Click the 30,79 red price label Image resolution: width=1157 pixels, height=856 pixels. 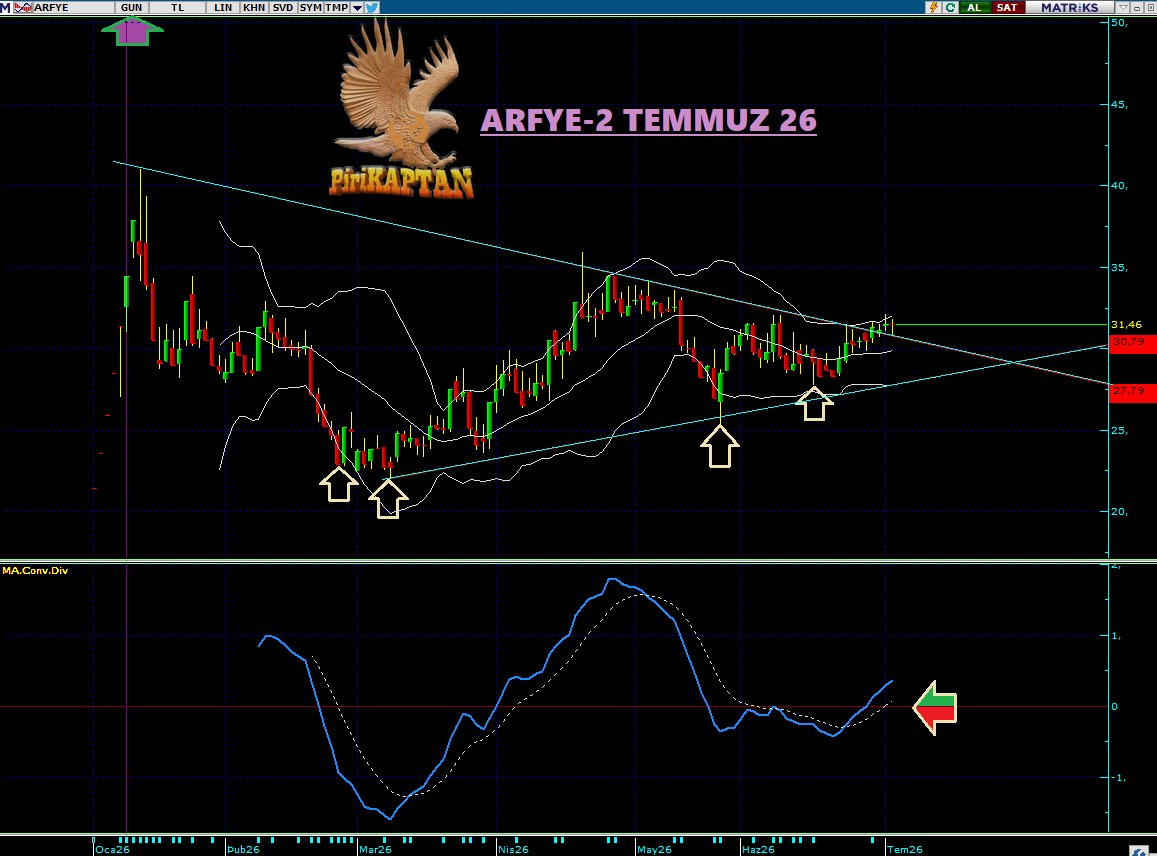(1133, 343)
